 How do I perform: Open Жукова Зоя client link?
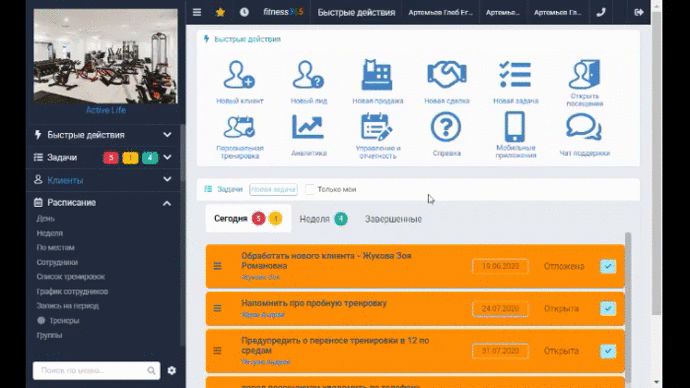coord(260,277)
